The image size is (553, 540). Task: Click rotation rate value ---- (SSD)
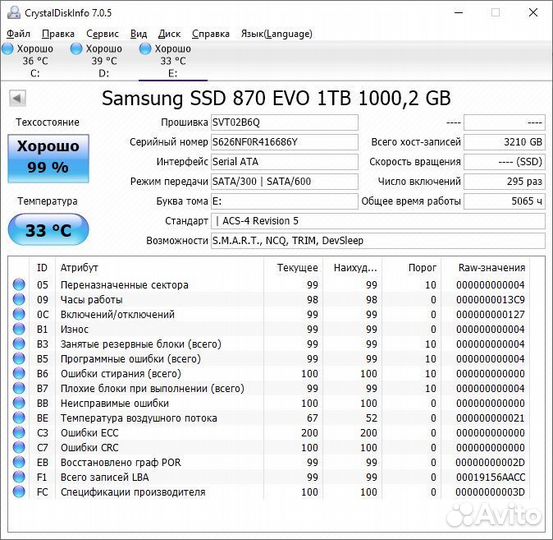click(504, 162)
